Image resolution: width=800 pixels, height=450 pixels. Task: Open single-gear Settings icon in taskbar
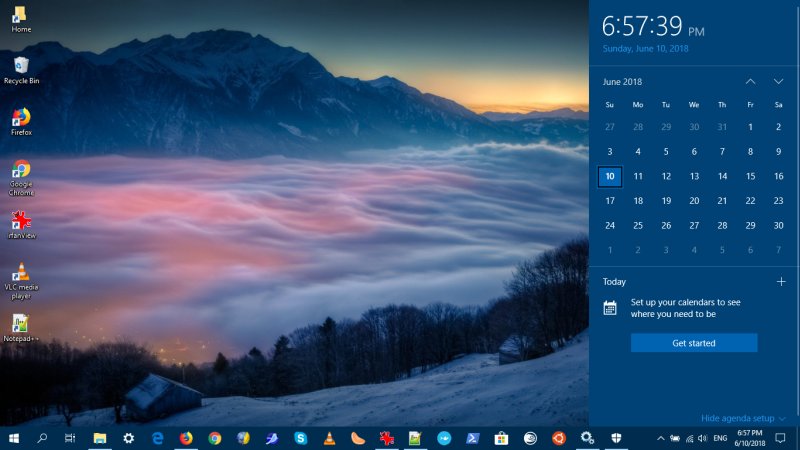(x=129, y=438)
